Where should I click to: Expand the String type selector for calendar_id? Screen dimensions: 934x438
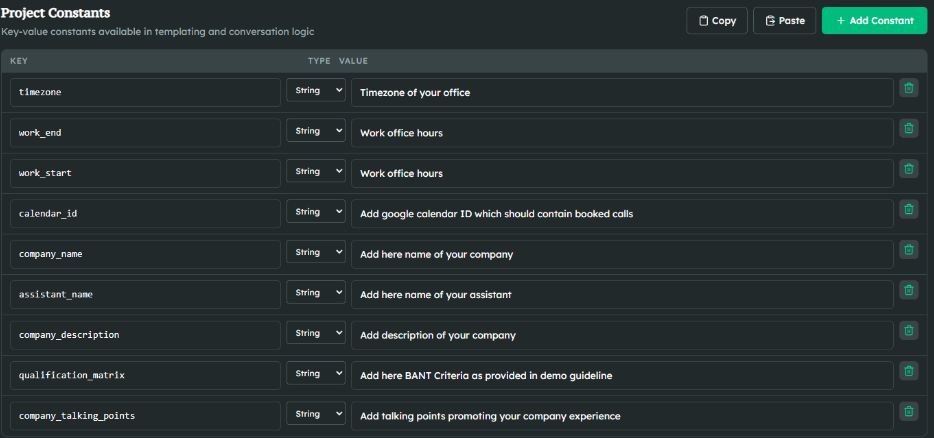(x=315, y=212)
